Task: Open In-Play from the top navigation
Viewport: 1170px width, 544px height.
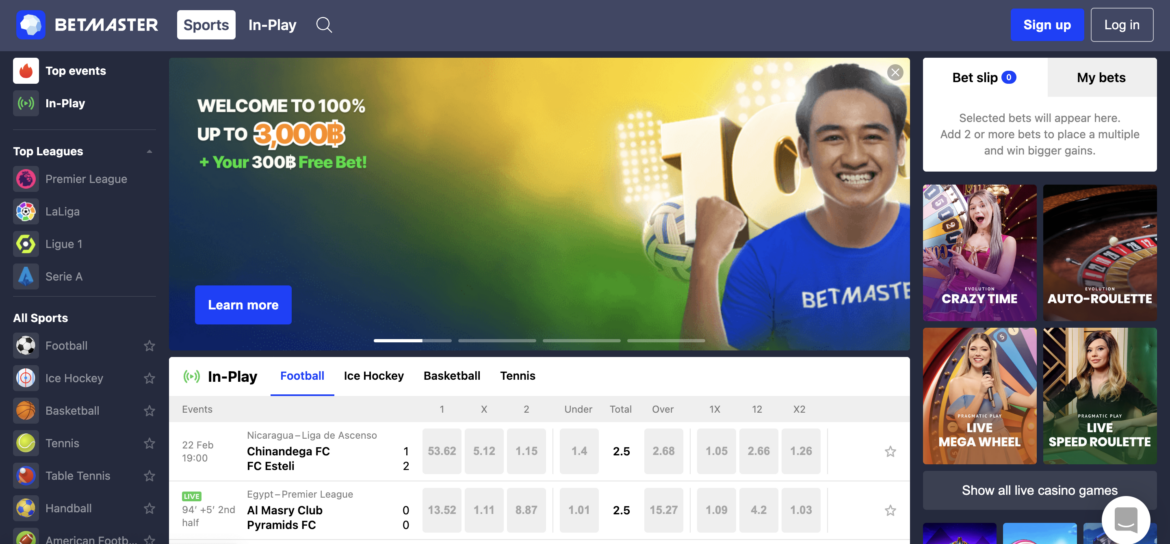Action: pos(272,25)
